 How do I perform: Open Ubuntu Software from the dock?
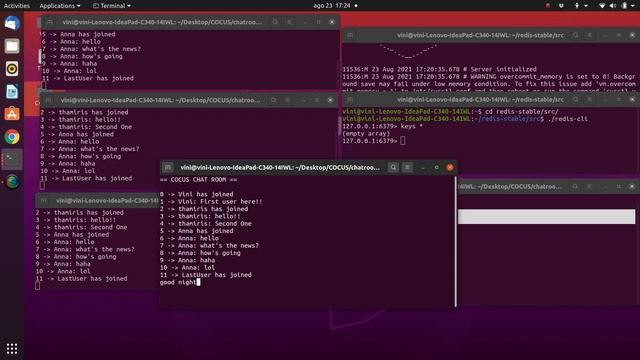pos(12,114)
